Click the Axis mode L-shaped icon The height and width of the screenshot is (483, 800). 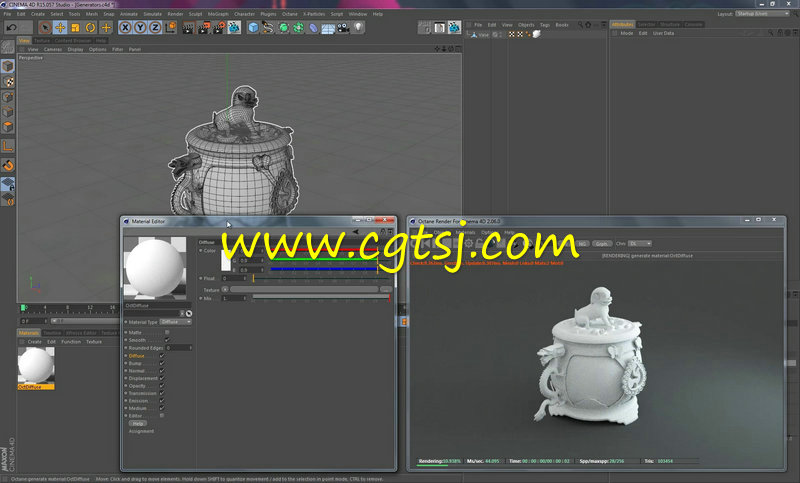point(8,146)
